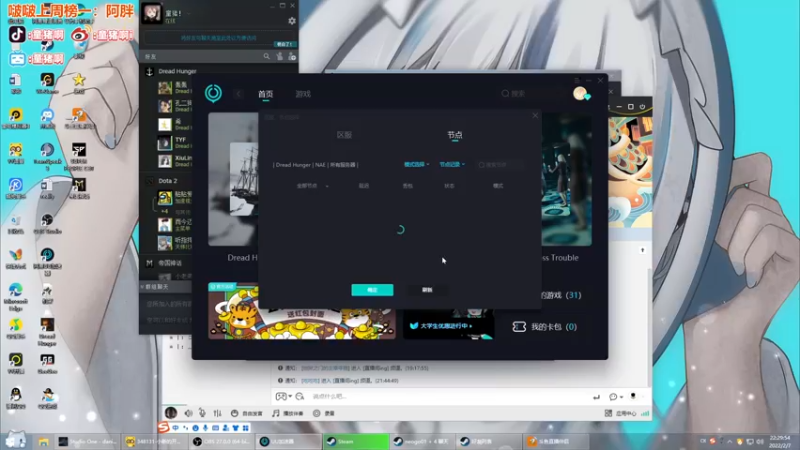Open 我的卡包 card pack
This screenshot has width=800, height=450.
coord(544,327)
